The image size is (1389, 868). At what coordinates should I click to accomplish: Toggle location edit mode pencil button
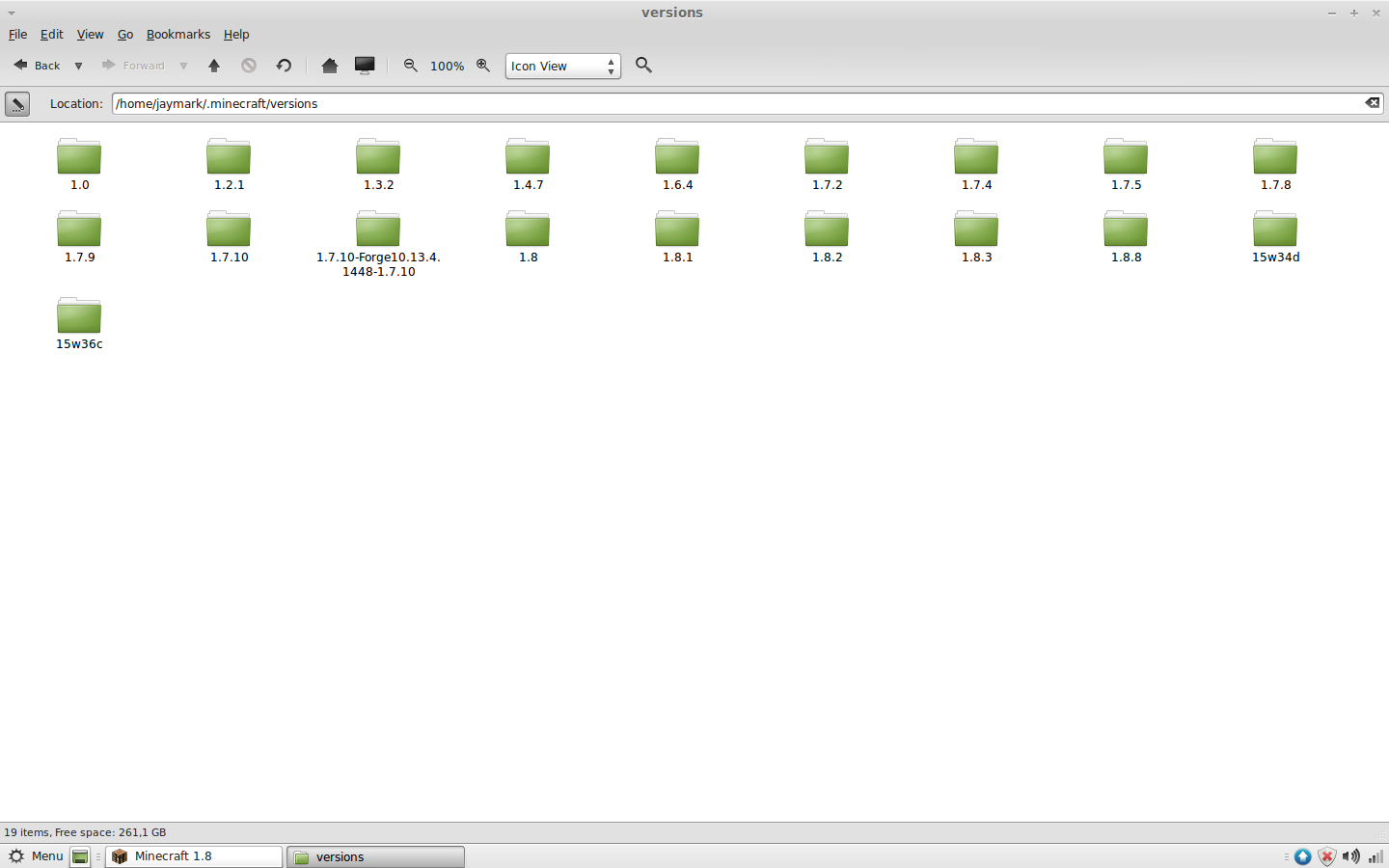[17, 104]
